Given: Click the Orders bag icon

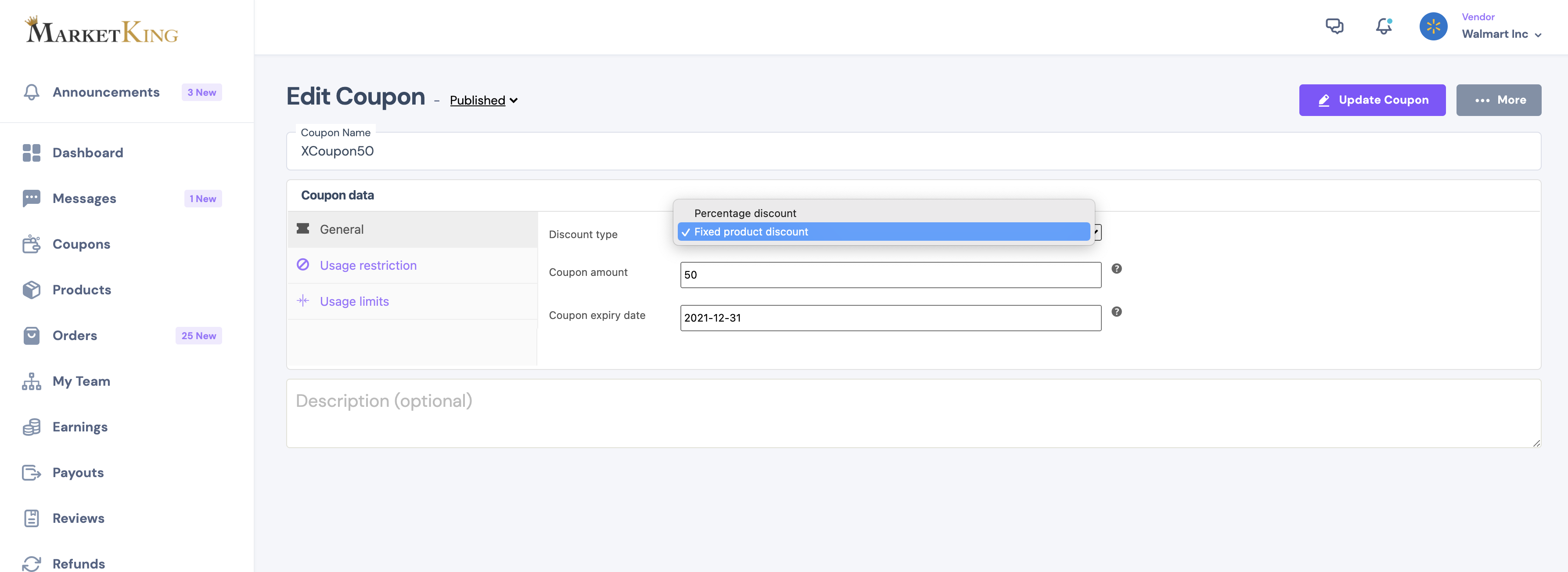Looking at the screenshot, I should coord(31,336).
